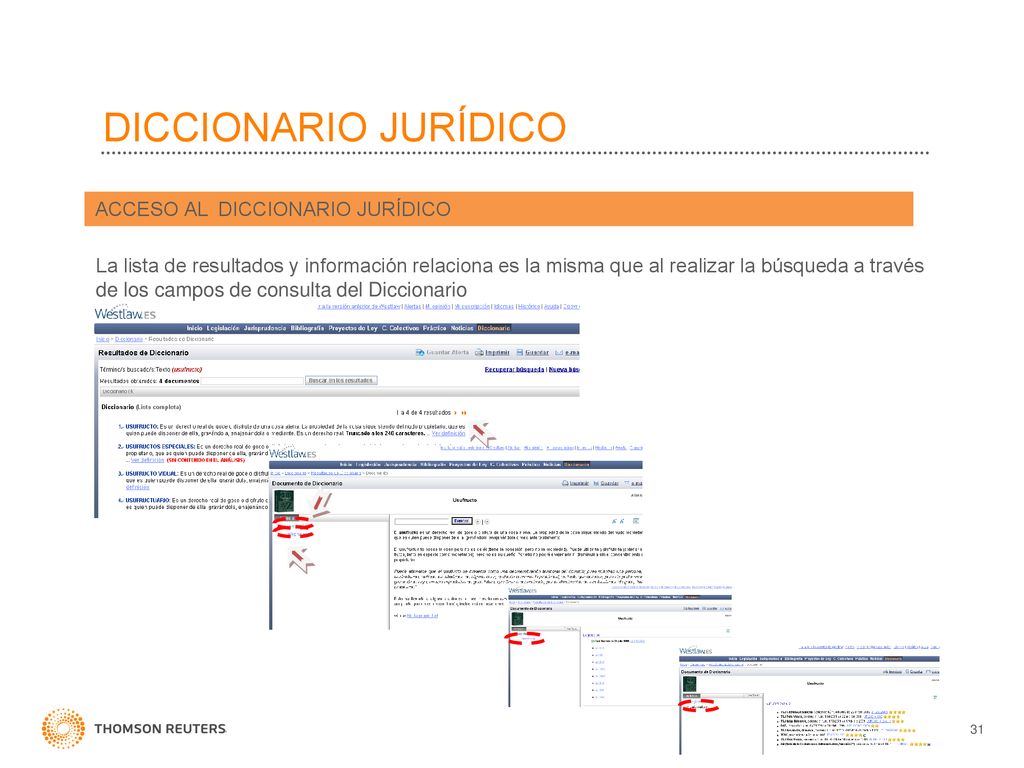Click the Guardar disk icon in results window
The image size is (1024, 768).
pos(520,353)
